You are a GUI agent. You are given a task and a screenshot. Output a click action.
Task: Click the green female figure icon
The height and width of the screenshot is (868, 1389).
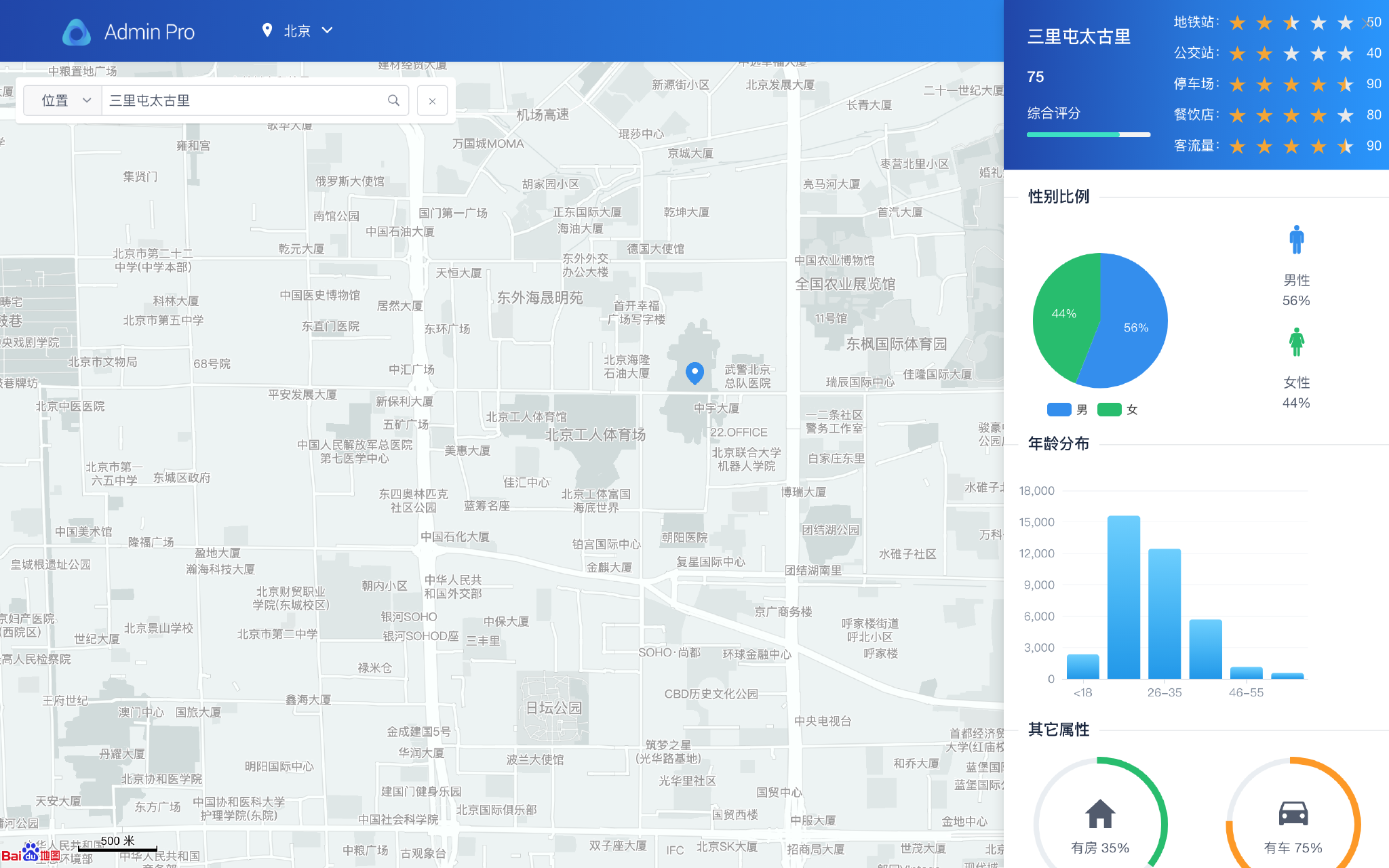coord(1296,342)
